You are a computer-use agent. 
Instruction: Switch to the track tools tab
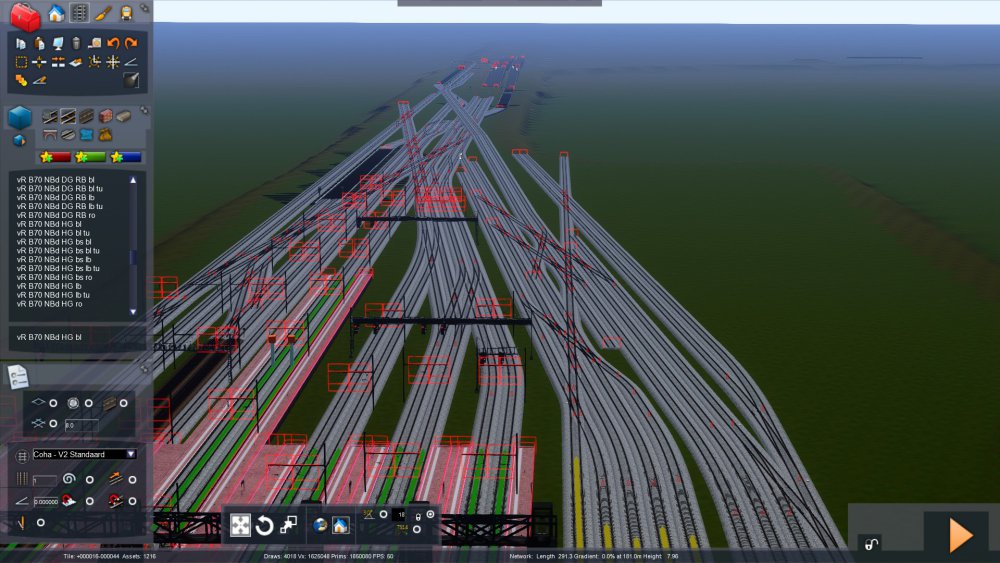(x=79, y=14)
